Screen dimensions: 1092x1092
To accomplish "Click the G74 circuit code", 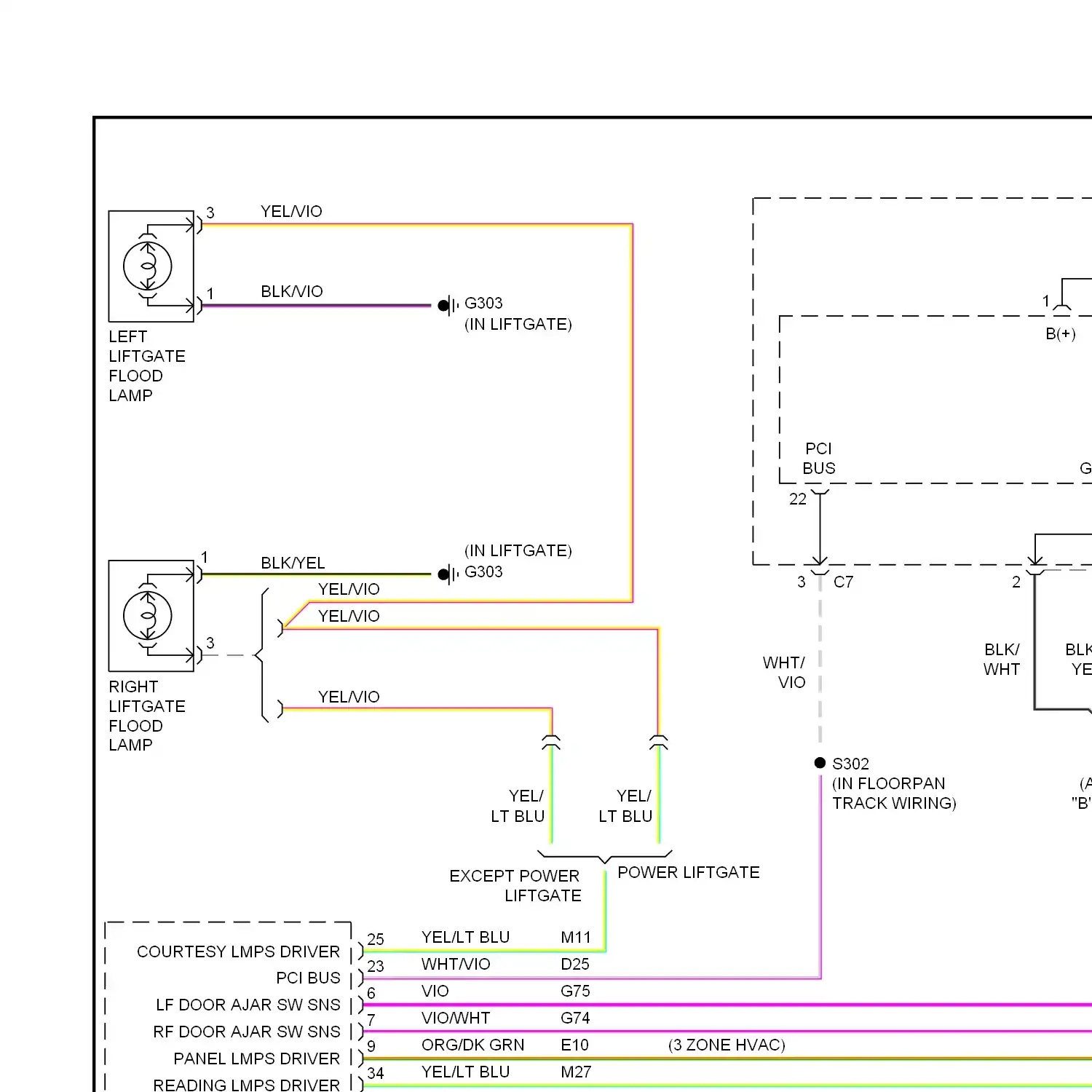I will point(575,1018).
